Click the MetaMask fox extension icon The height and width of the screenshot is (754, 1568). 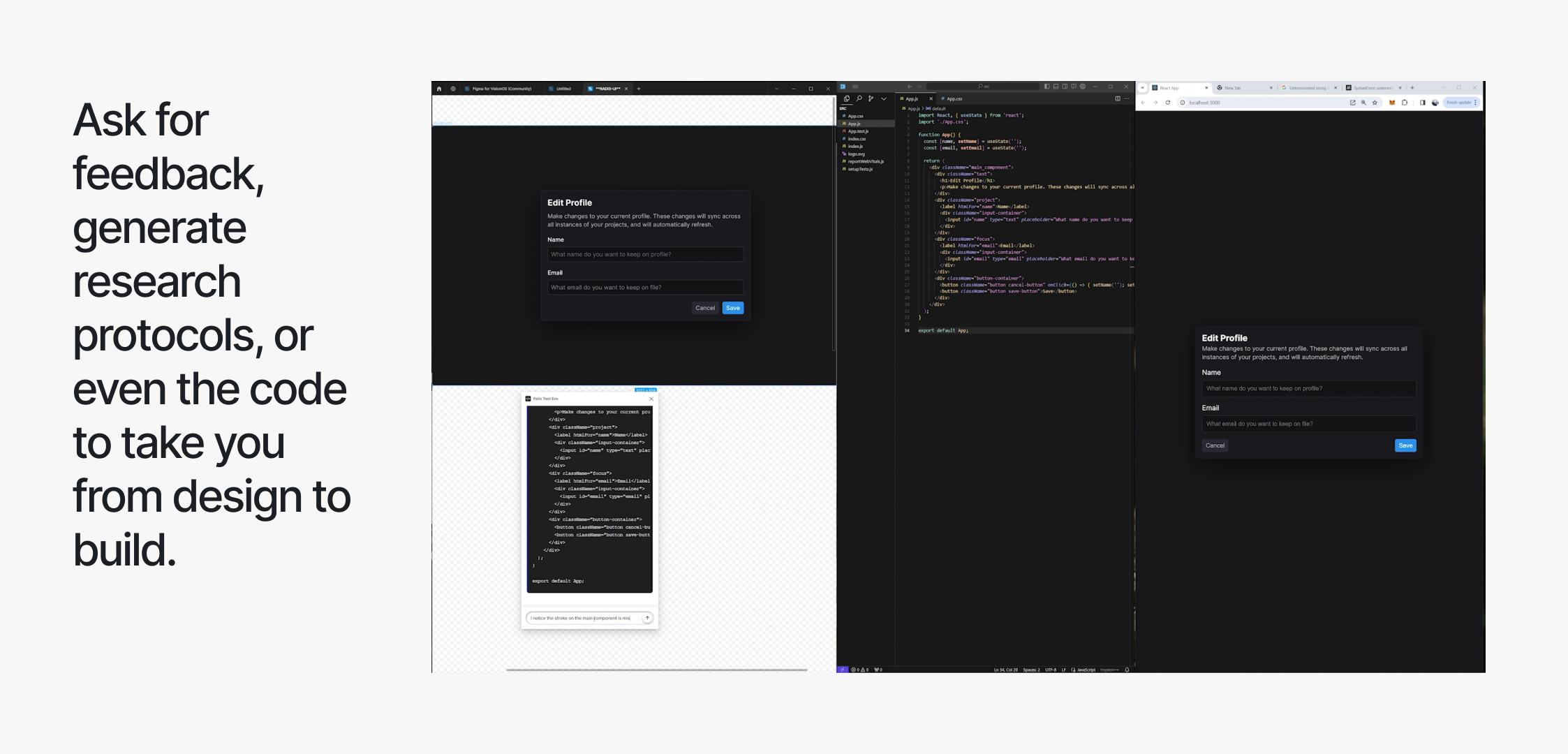pyautogui.click(x=1391, y=103)
